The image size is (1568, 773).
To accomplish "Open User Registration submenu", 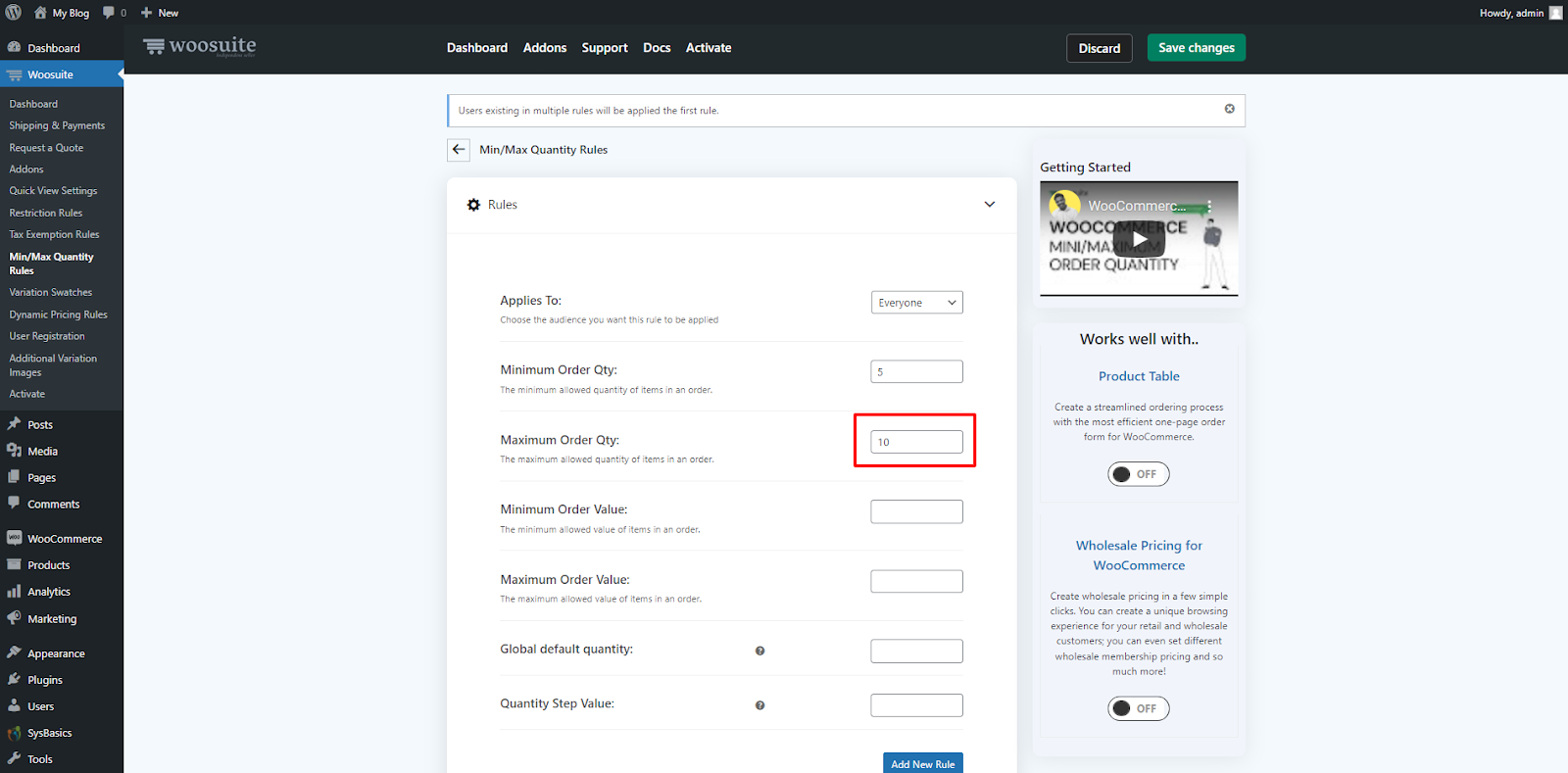I will point(47,336).
